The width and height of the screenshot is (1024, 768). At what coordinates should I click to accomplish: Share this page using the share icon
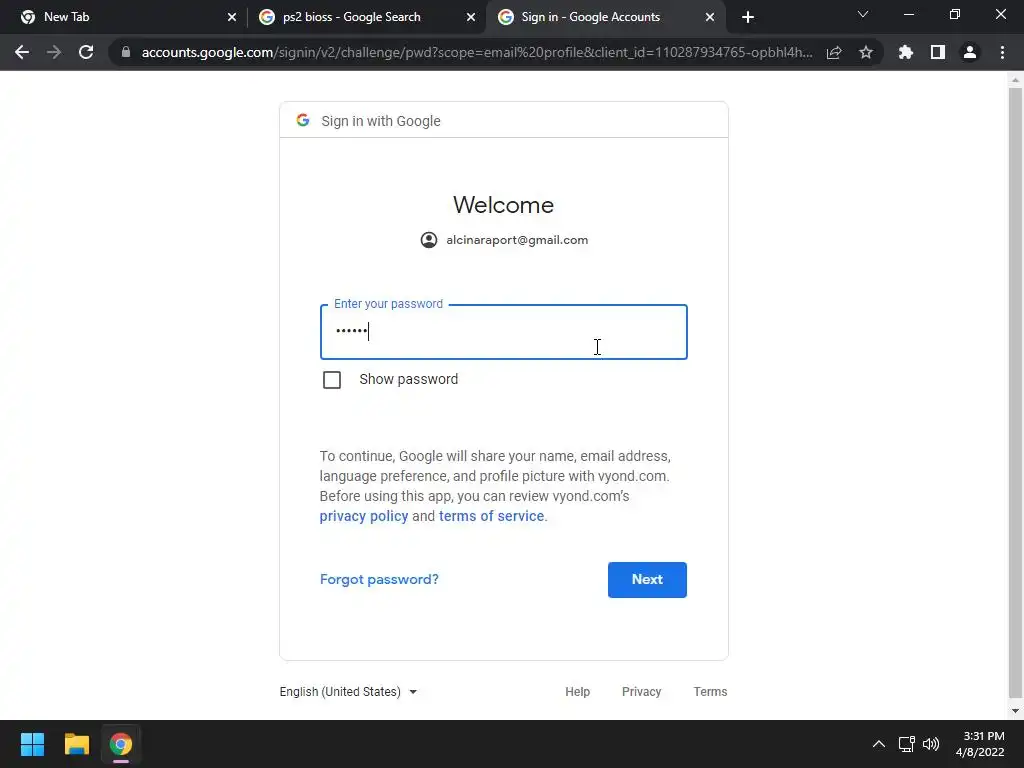(x=834, y=52)
